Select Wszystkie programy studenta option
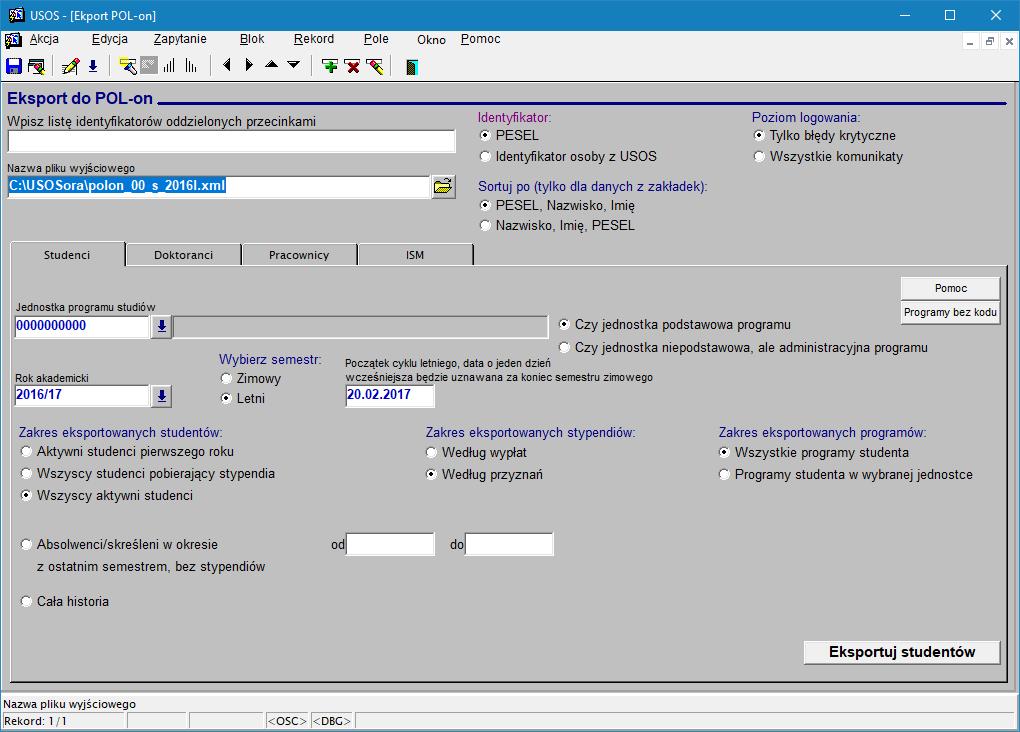This screenshot has height=732, width=1020. pos(724,452)
